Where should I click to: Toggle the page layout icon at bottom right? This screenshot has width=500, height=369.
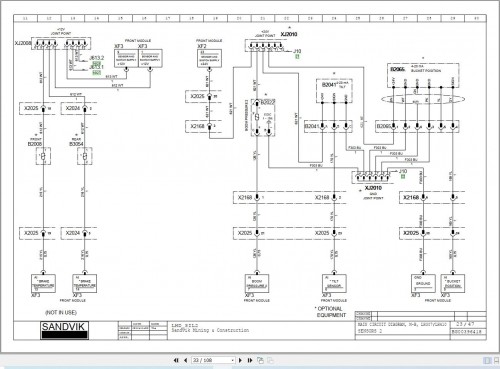click(x=487, y=360)
